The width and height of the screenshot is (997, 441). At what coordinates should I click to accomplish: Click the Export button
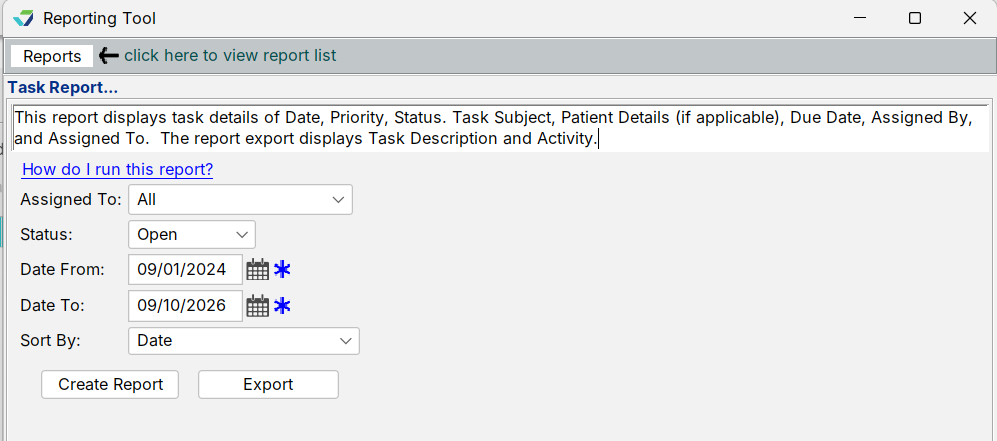tap(268, 384)
